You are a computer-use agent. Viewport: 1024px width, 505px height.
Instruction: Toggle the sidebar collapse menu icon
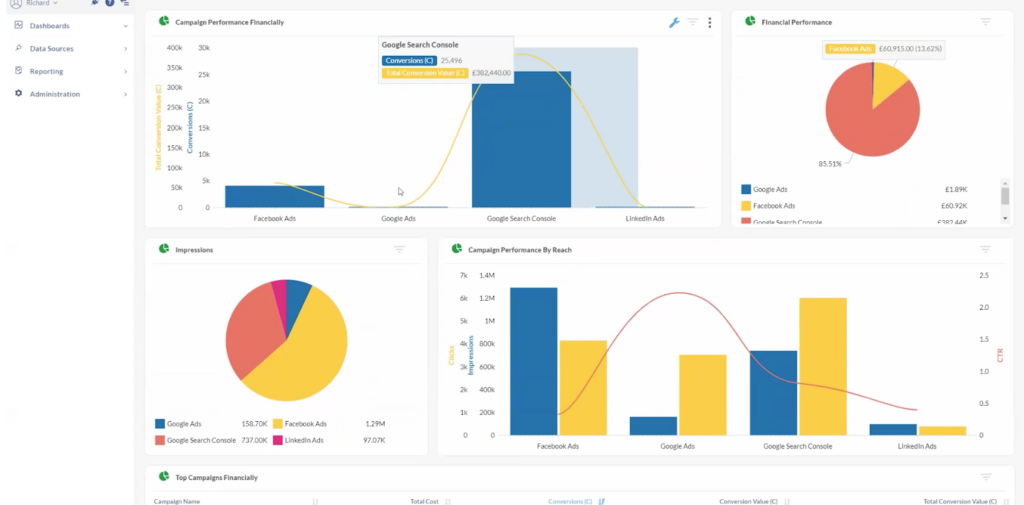coord(124,3)
